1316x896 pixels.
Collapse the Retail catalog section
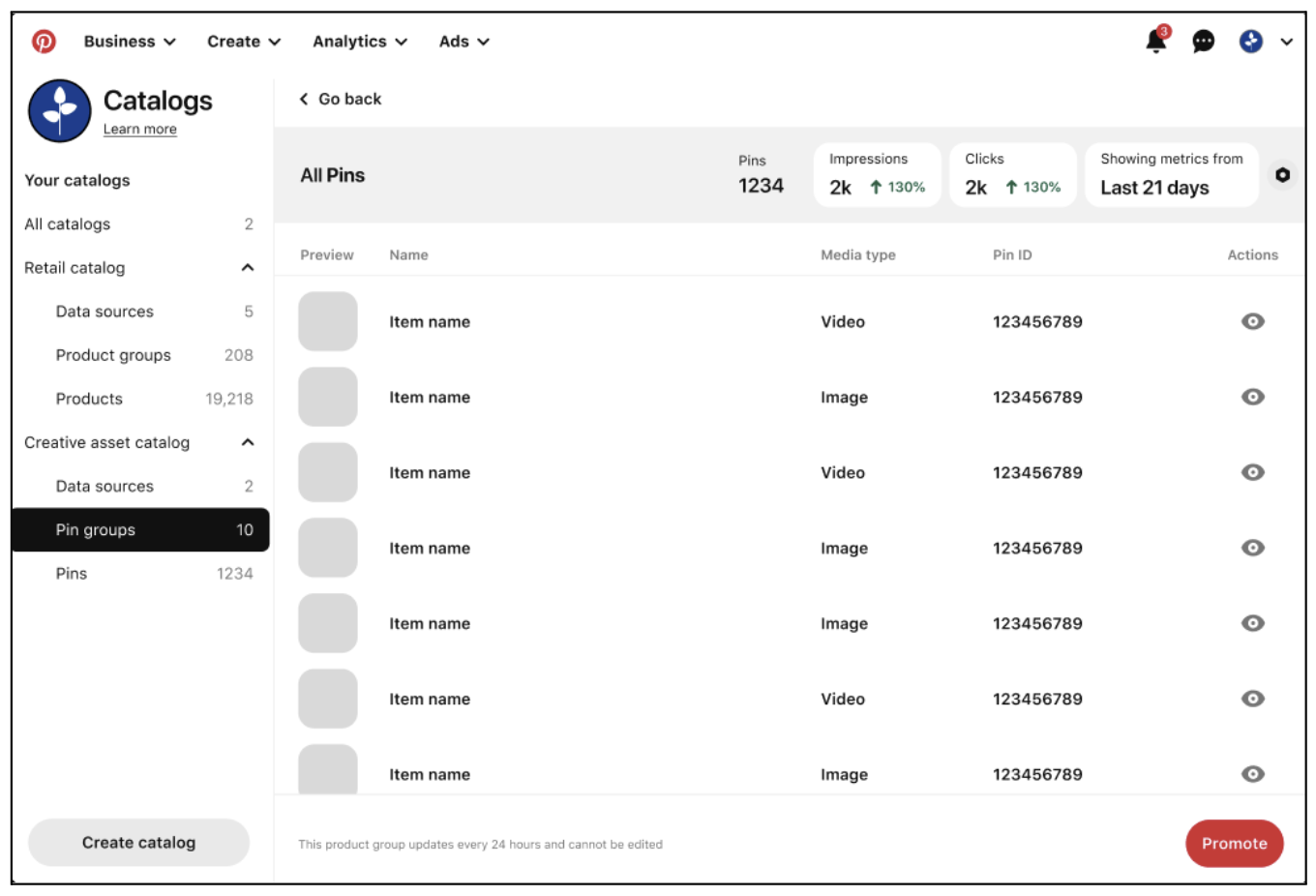click(x=248, y=268)
